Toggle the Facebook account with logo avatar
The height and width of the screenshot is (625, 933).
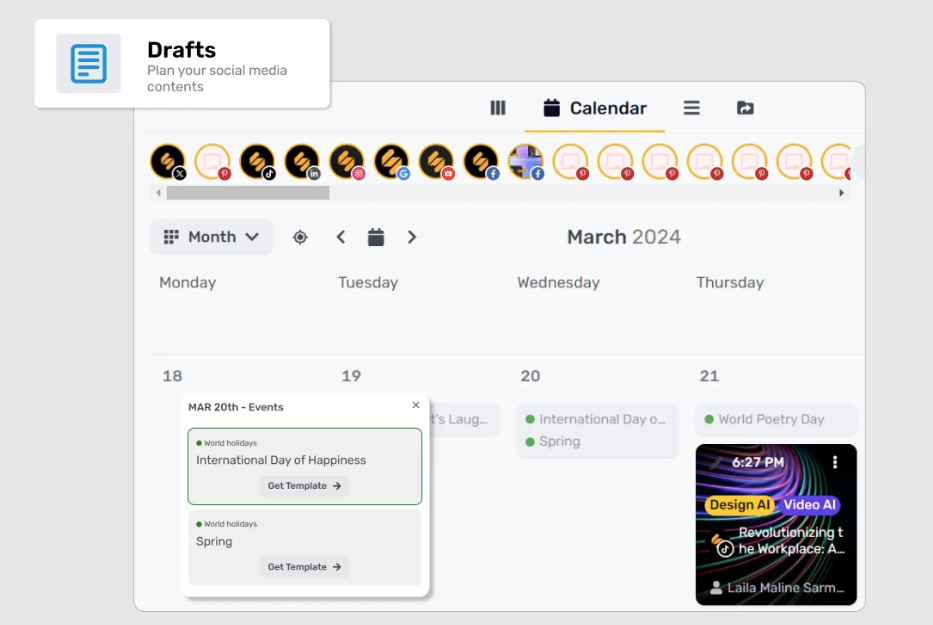click(x=481, y=161)
